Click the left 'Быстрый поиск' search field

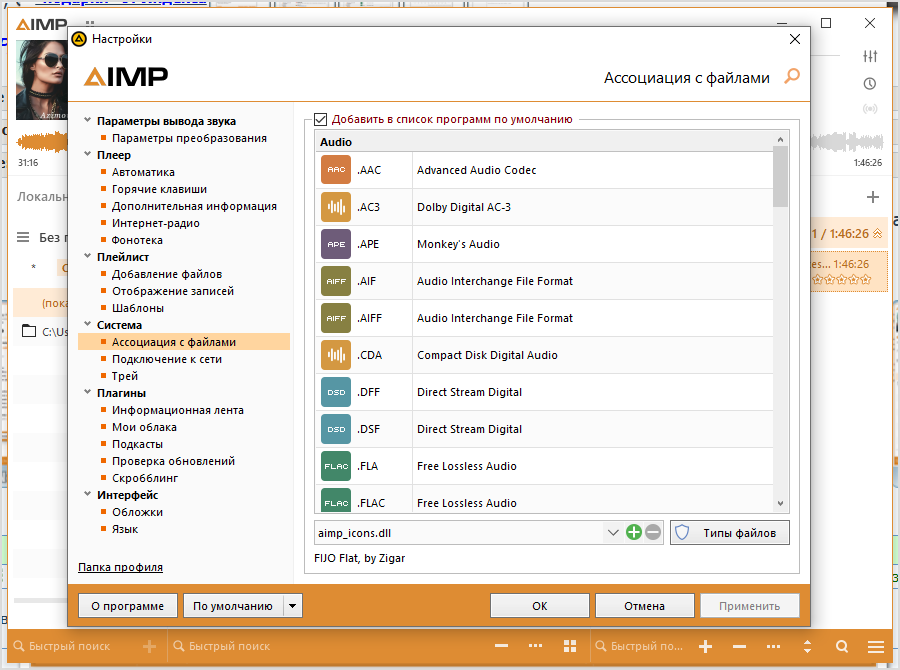(69, 646)
